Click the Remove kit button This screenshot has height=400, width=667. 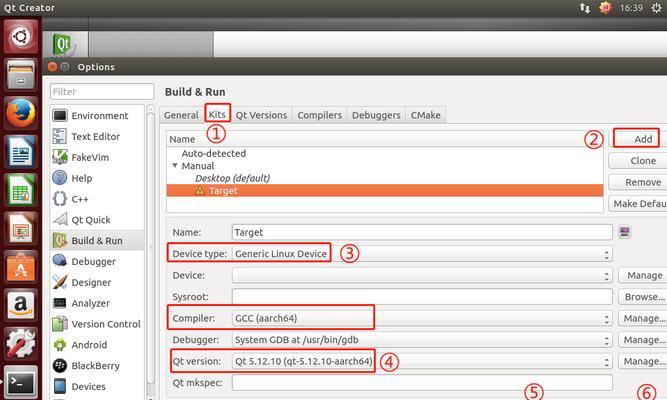pyautogui.click(x=638, y=182)
